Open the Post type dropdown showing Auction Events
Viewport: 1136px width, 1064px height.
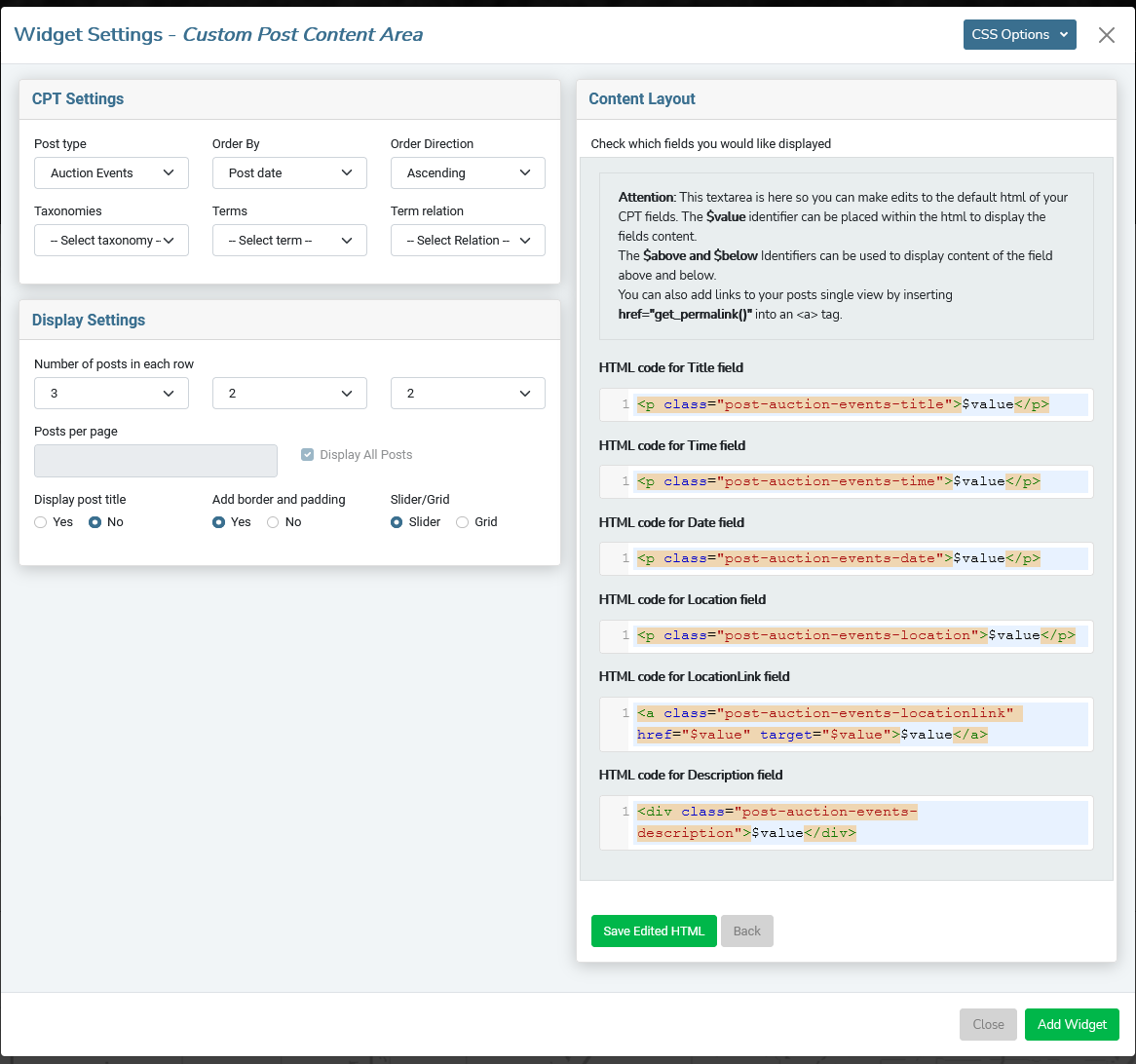(x=112, y=173)
